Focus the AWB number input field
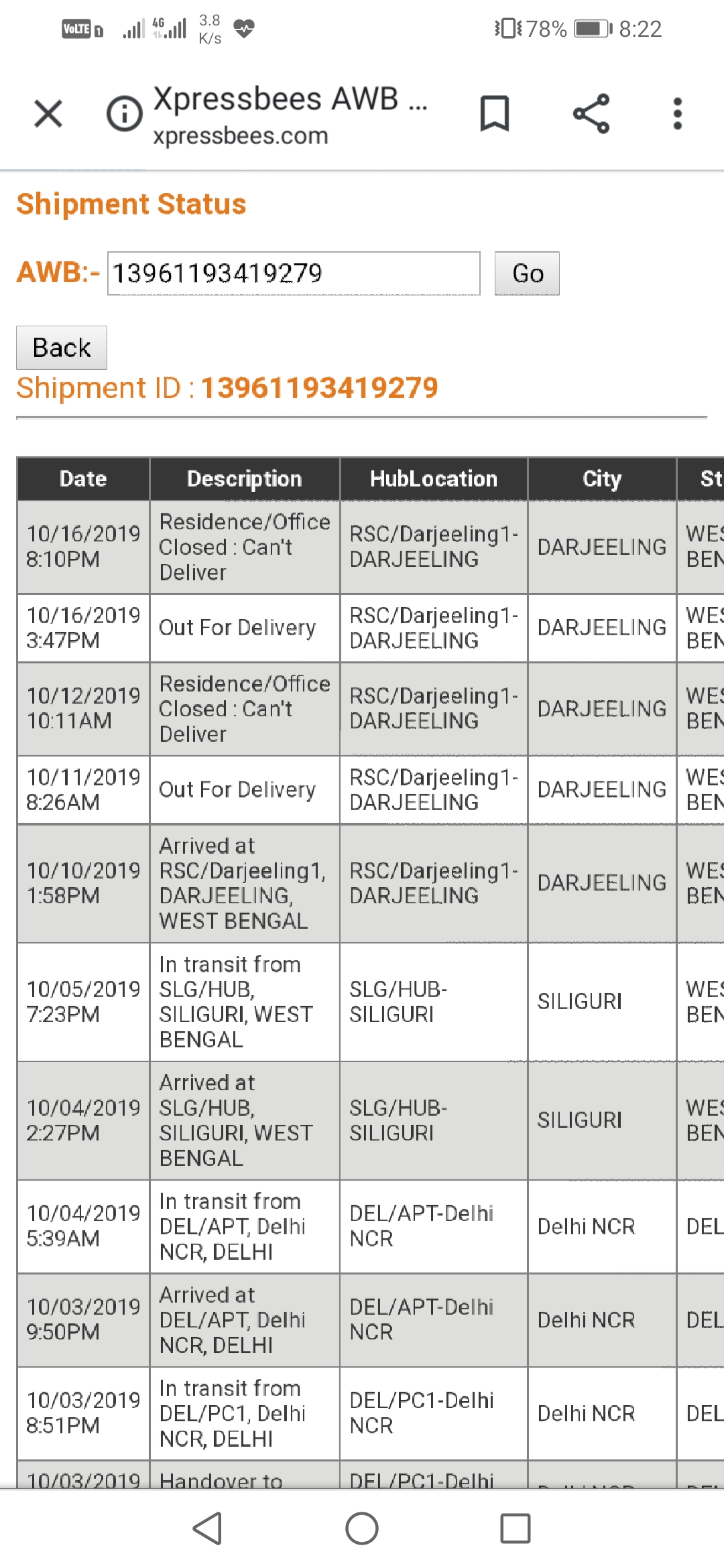The width and height of the screenshot is (724, 1568). (294, 273)
